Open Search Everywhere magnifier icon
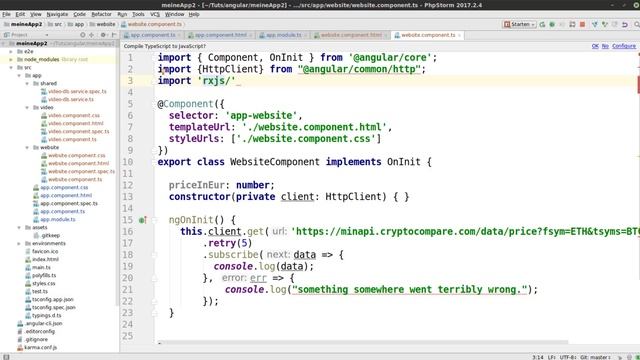The height and width of the screenshot is (360, 640). [636, 24]
